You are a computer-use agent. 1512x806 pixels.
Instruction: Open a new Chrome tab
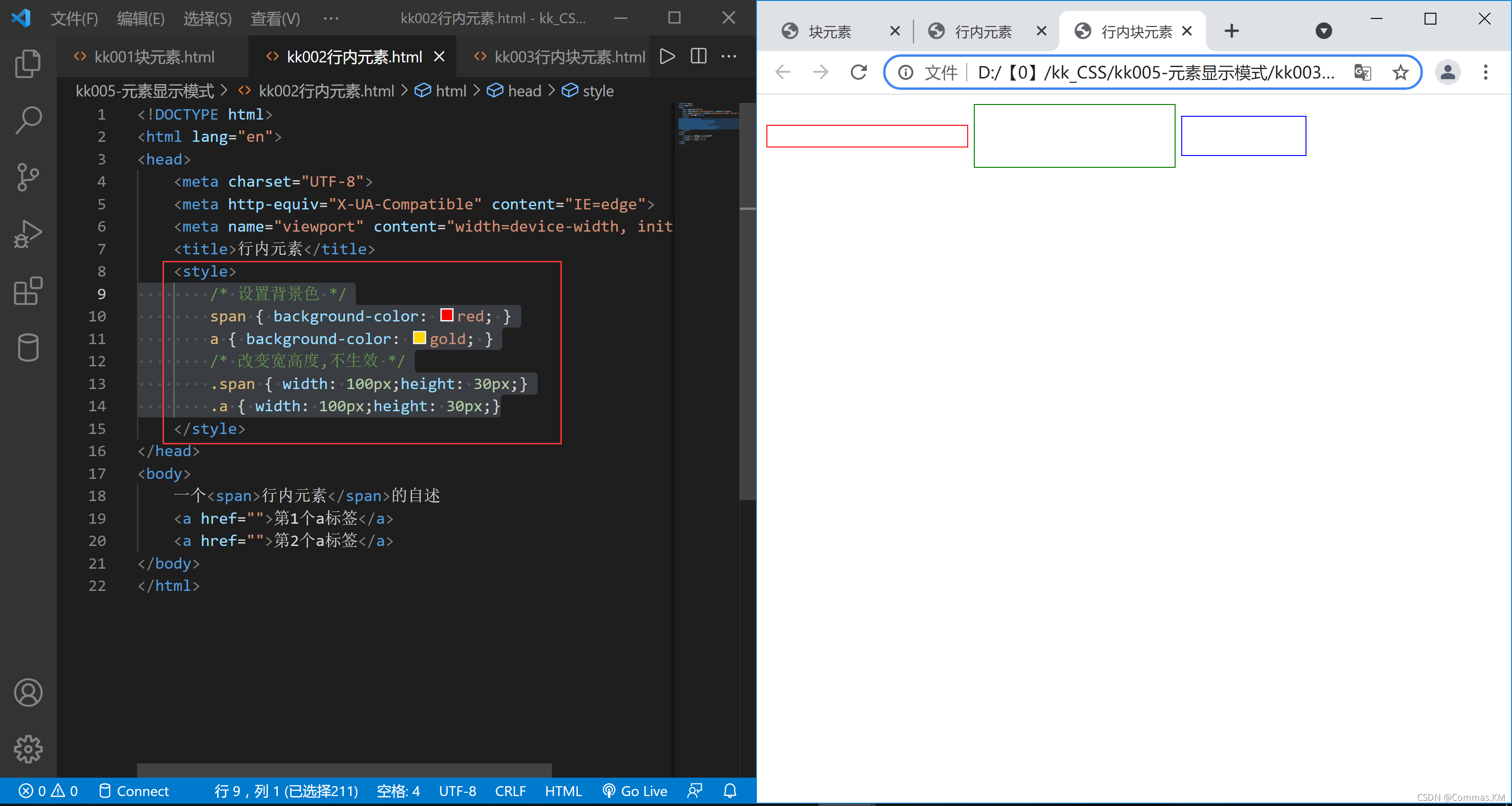point(1231,31)
